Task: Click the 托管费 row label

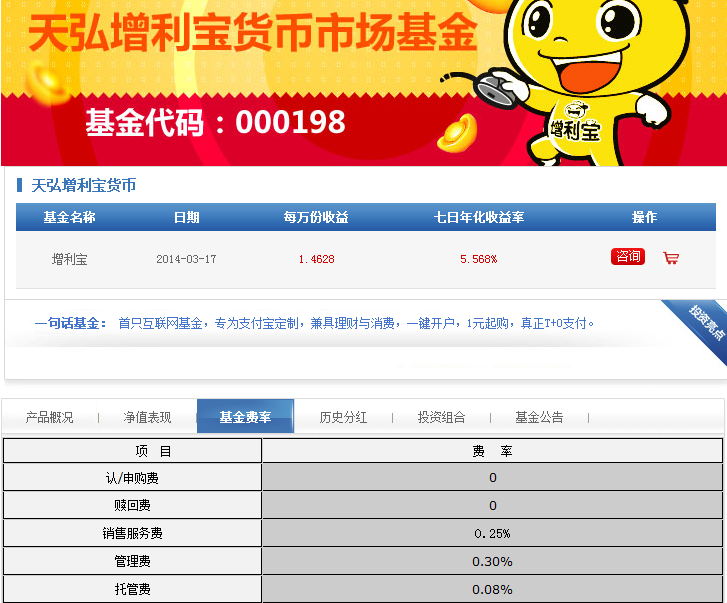Action: coord(133,589)
